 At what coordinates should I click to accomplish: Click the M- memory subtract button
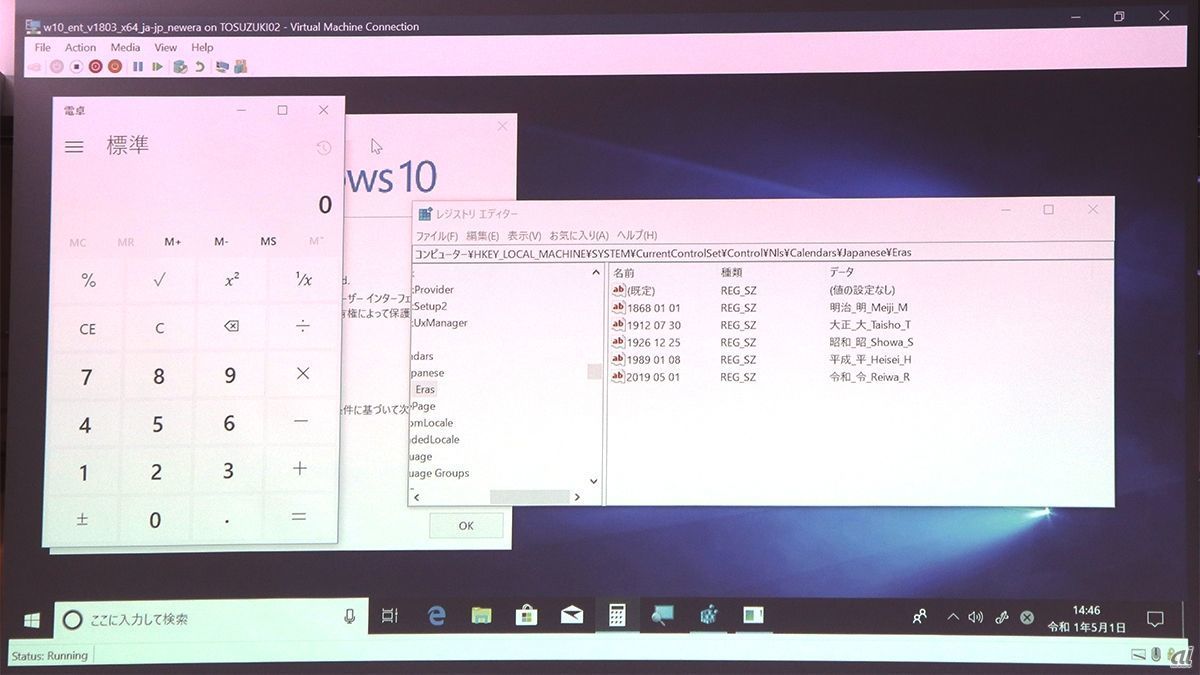pos(221,242)
